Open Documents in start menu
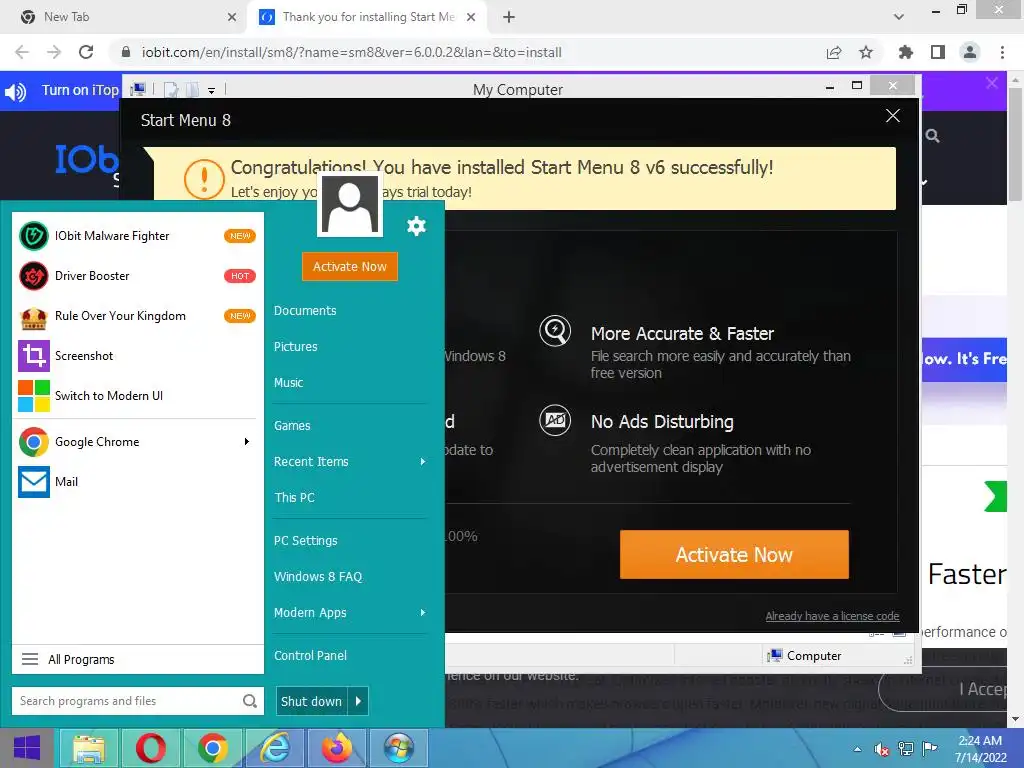This screenshot has height=768, width=1024. (x=305, y=311)
